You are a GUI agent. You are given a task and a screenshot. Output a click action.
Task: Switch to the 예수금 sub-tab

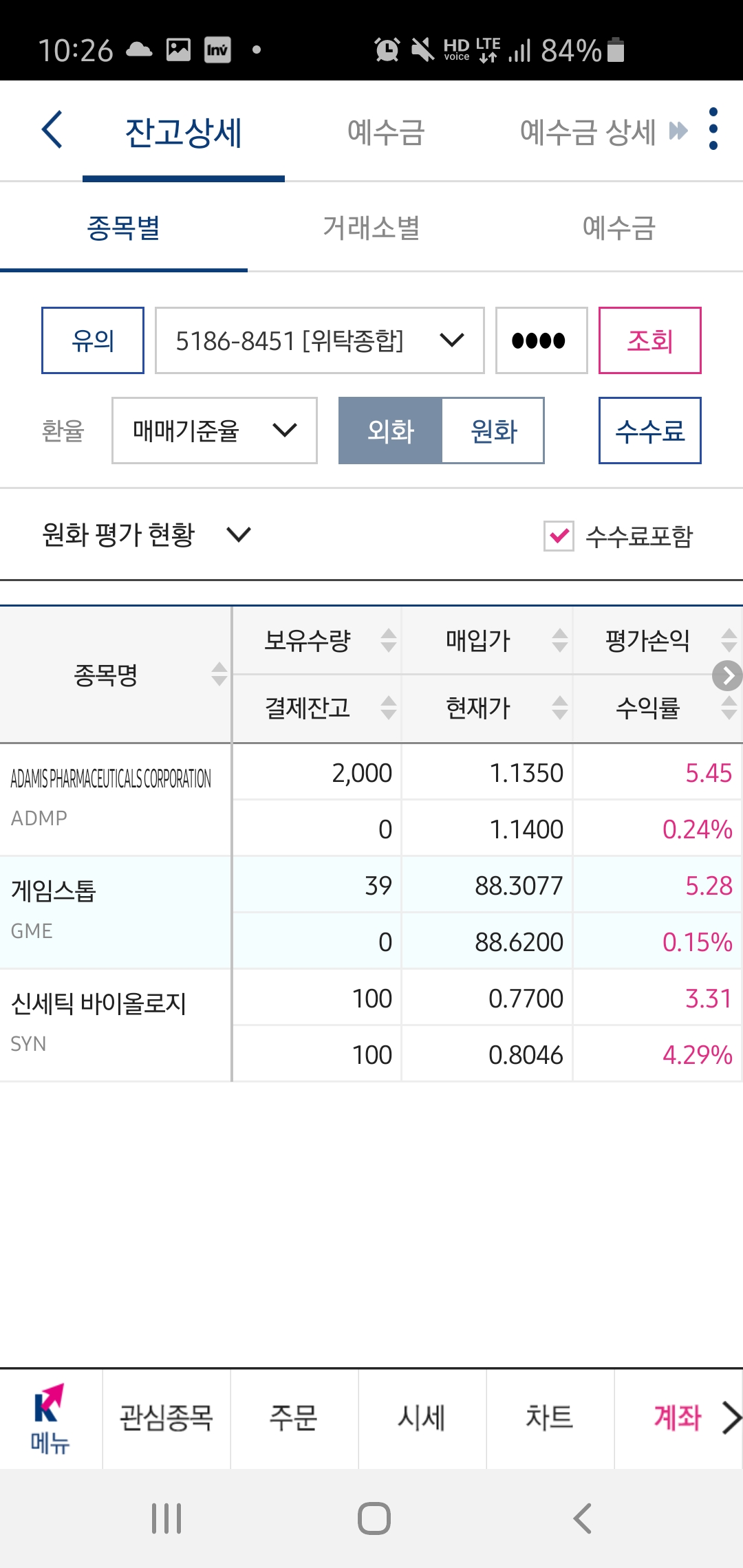(x=619, y=228)
